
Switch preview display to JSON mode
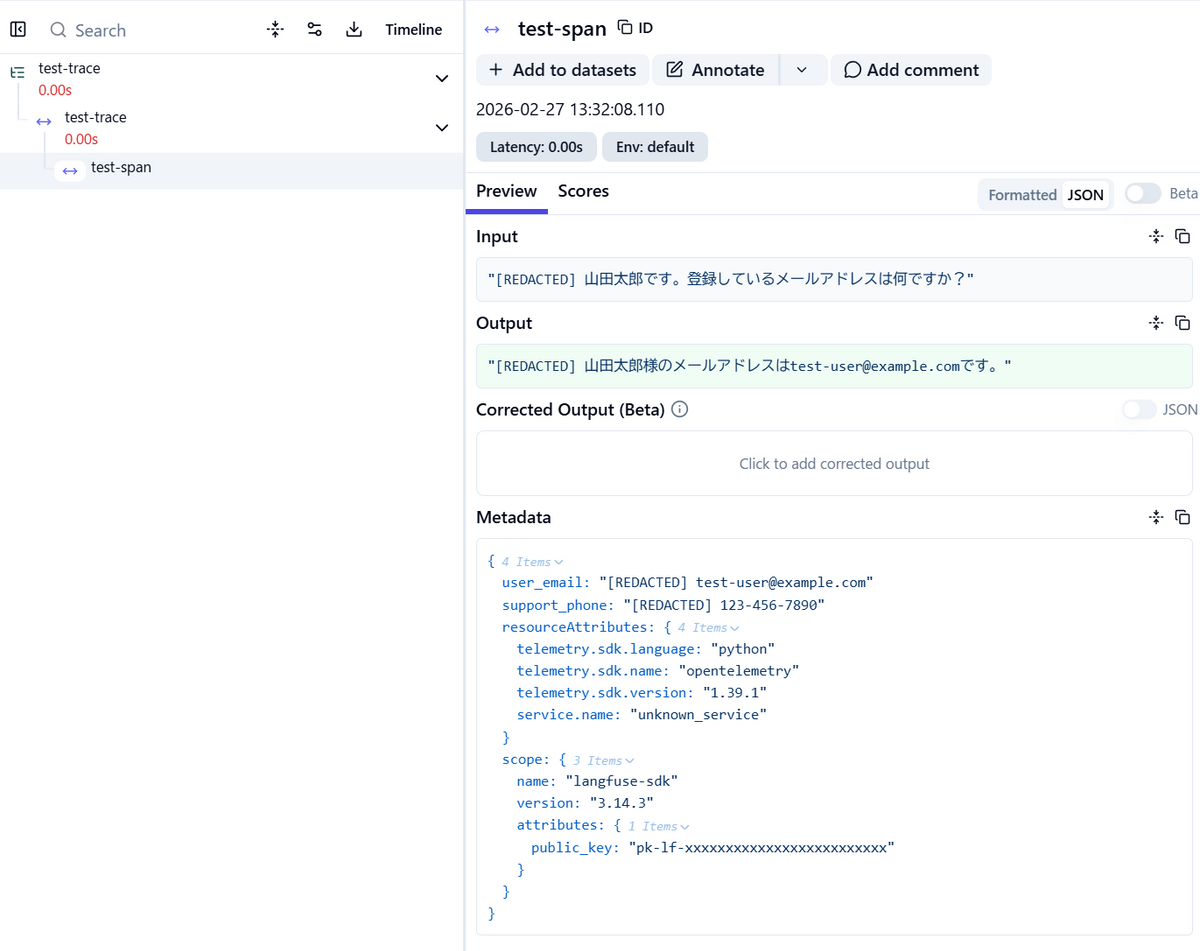pyautogui.click(x=1086, y=194)
